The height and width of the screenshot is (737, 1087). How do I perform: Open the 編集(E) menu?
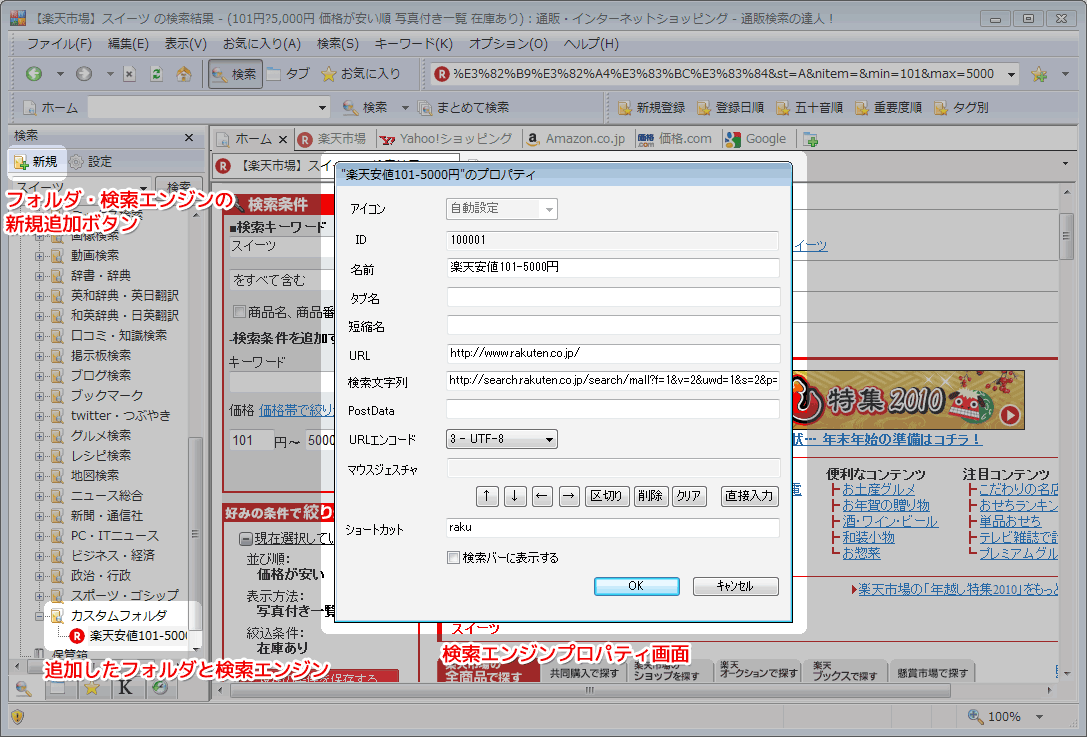[128, 44]
